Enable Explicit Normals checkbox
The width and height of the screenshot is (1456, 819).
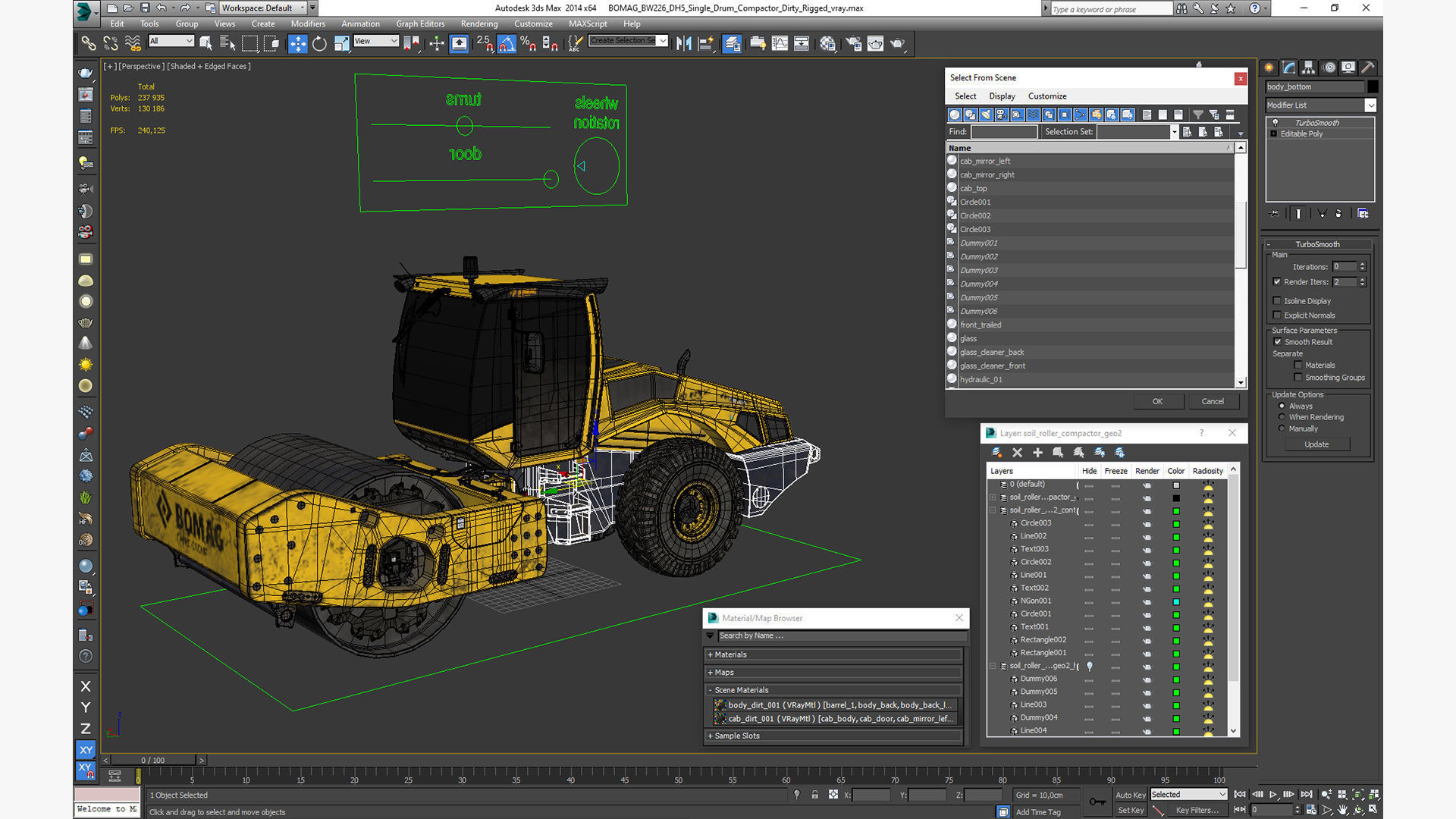coord(1277,315)
